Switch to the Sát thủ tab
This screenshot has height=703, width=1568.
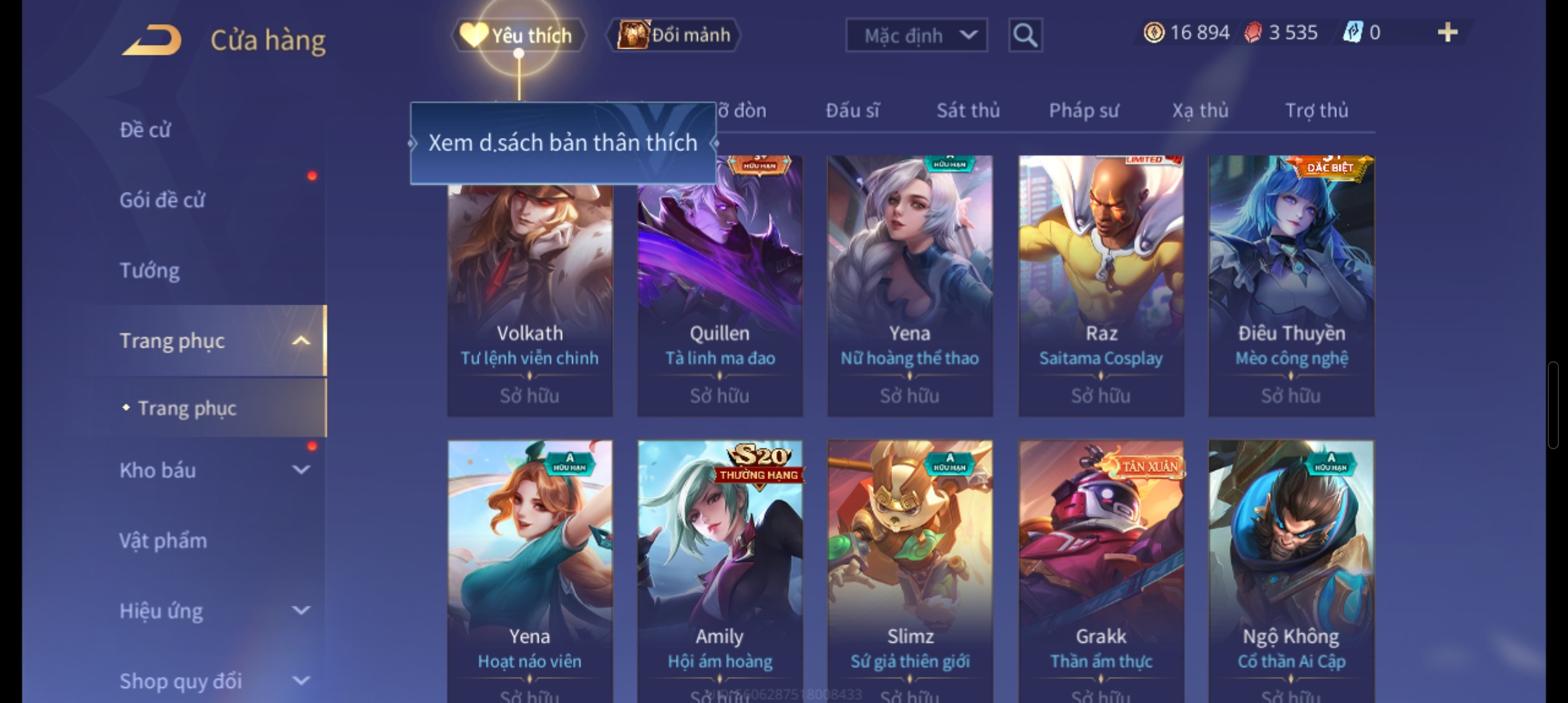(968, 111)
